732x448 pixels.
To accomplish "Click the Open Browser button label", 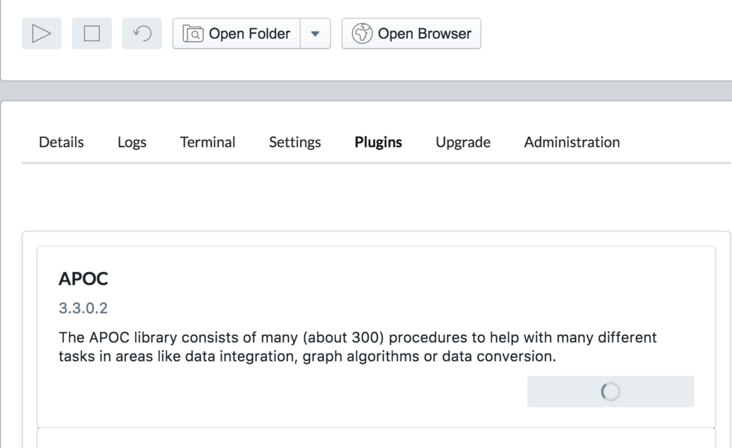I will tap(424, 33).
